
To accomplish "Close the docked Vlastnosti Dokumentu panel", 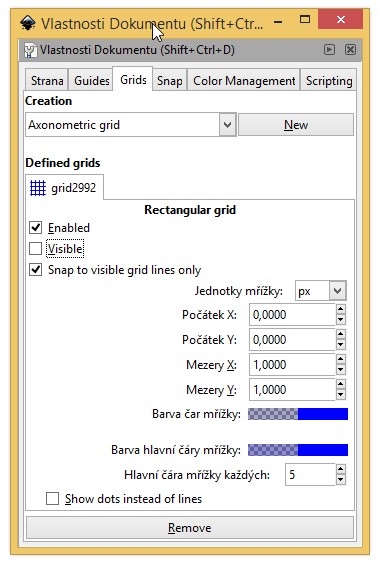I will click(350, 49).
